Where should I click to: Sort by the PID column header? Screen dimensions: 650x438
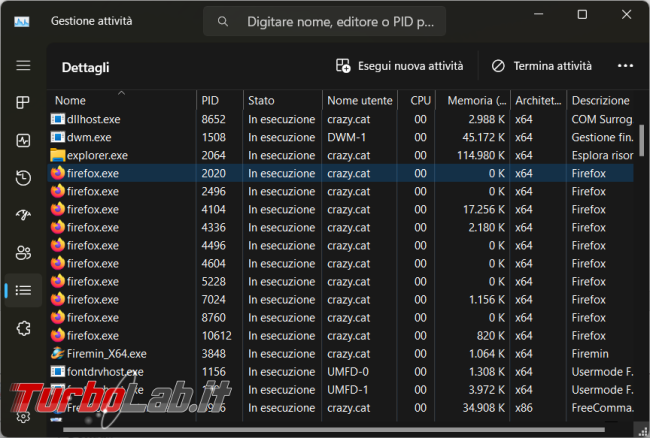coord(219,100)
